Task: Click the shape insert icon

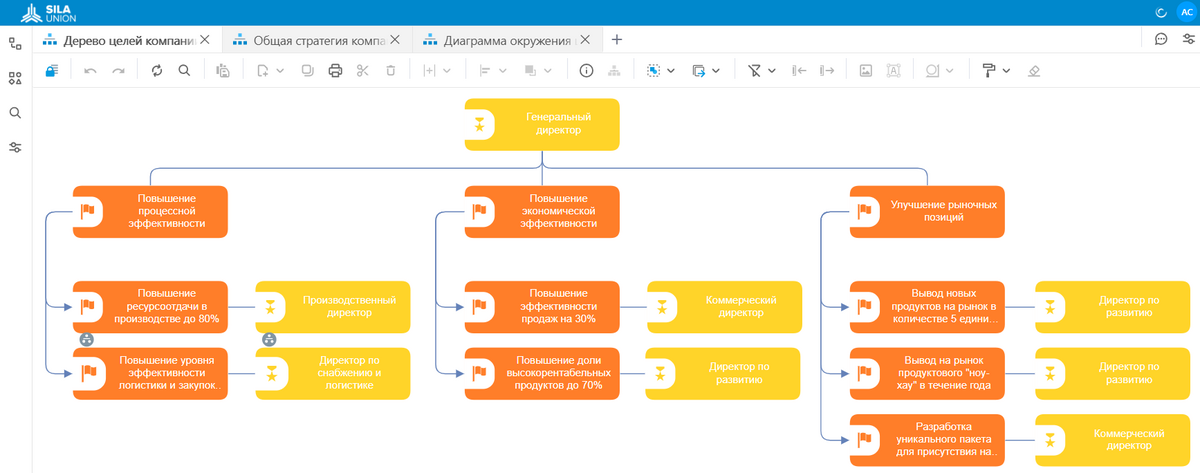Action: (x=932, y=70)
